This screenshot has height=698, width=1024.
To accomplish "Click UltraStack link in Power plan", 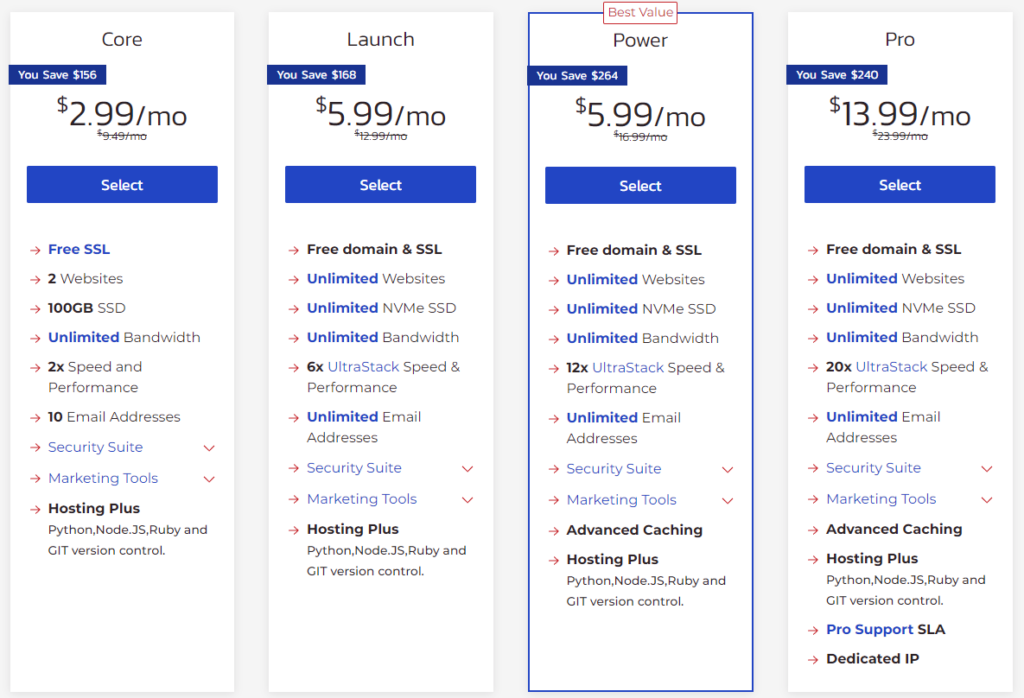I will [x=628, y=368].
